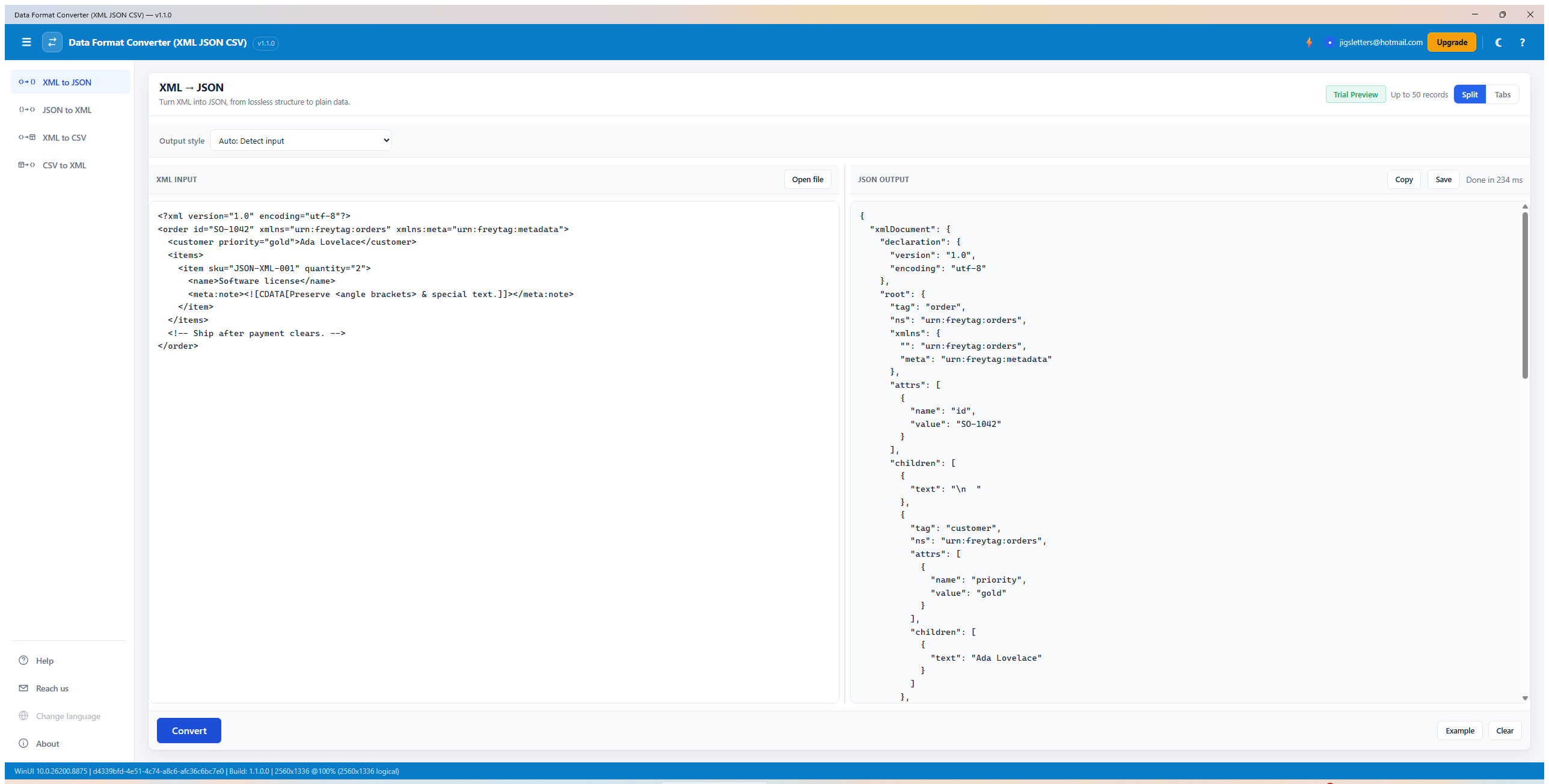Image resolution: width=1549 pixels, height=784 pixels.
Task: Open the About page
Action: pyautogui.click(x=70, y=743)
